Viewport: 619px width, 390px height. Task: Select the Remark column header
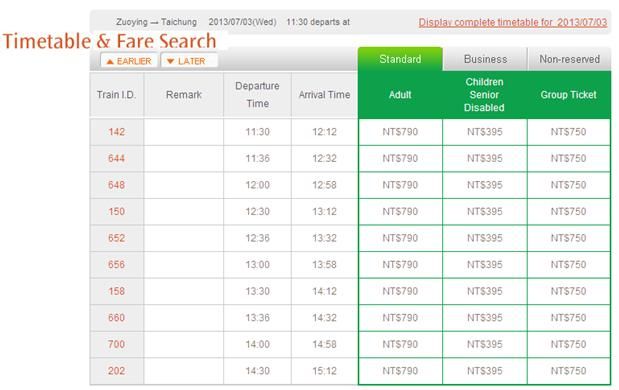click(x=184, y=95)
